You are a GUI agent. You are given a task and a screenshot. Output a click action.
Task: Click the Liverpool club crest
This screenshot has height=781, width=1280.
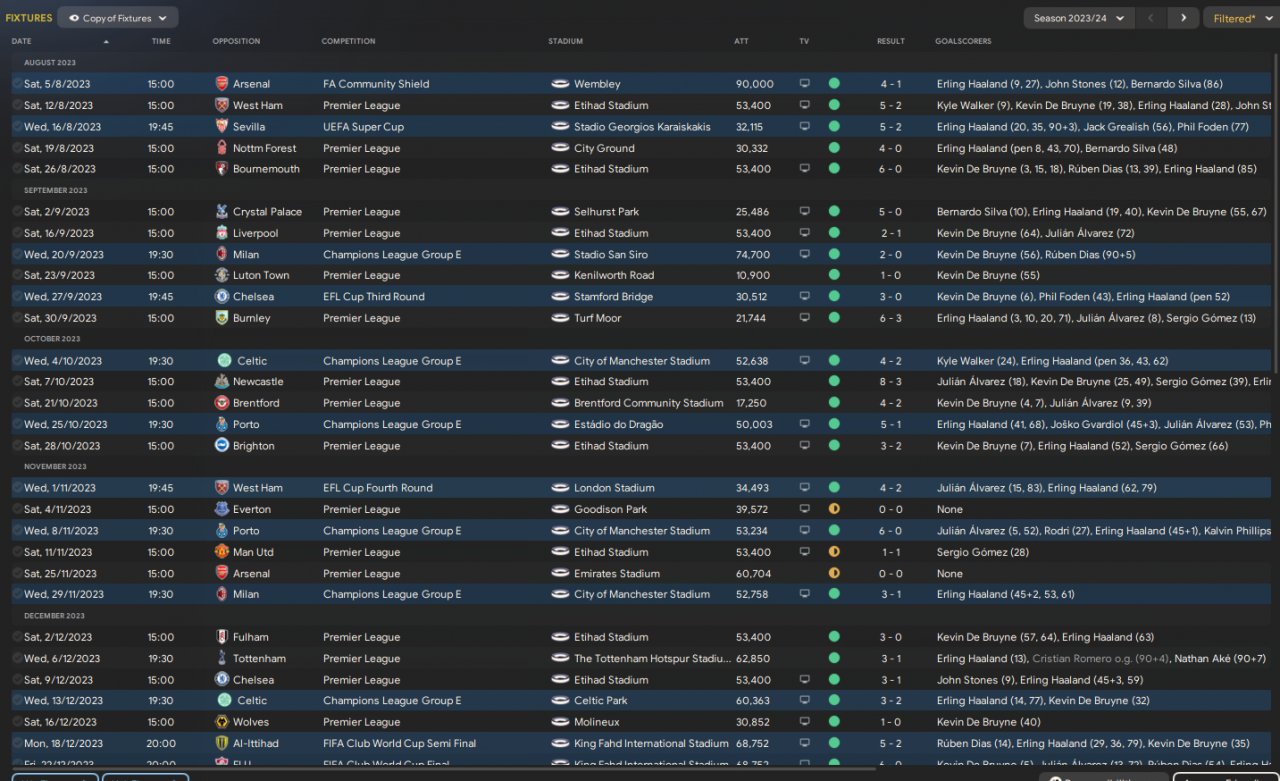coord(222,233)
